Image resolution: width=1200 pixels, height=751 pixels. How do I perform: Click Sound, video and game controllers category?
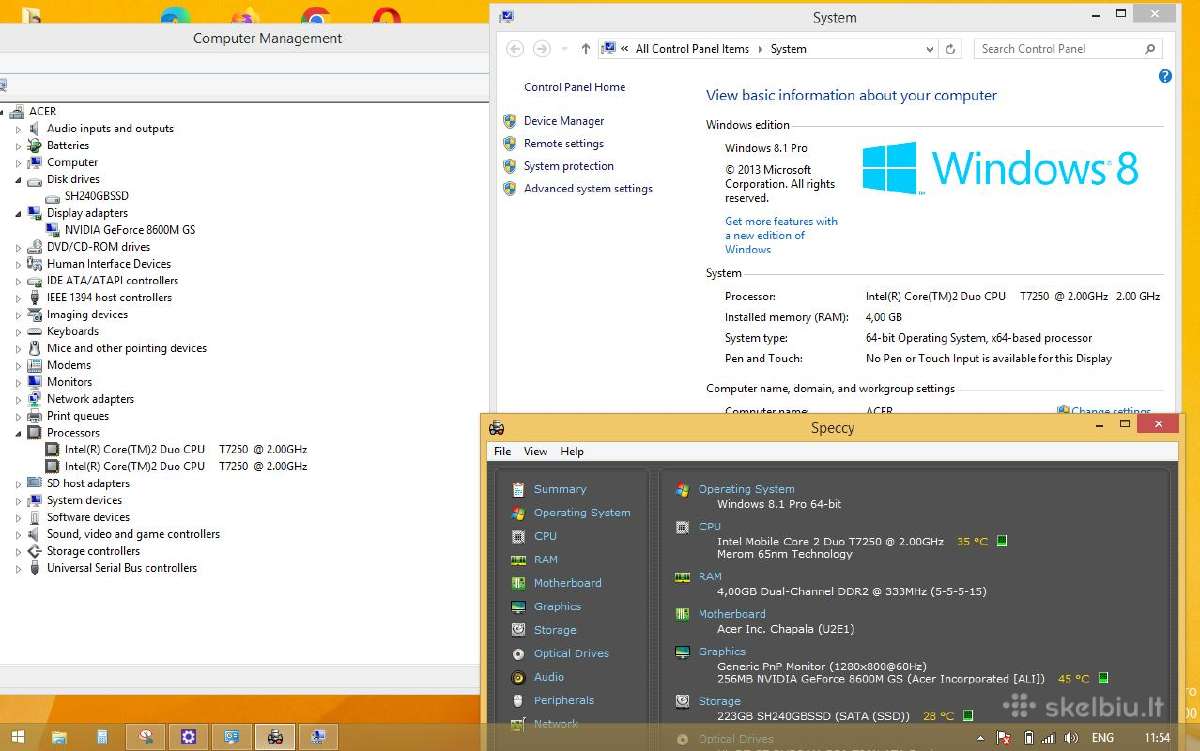(x=133, y=534)
